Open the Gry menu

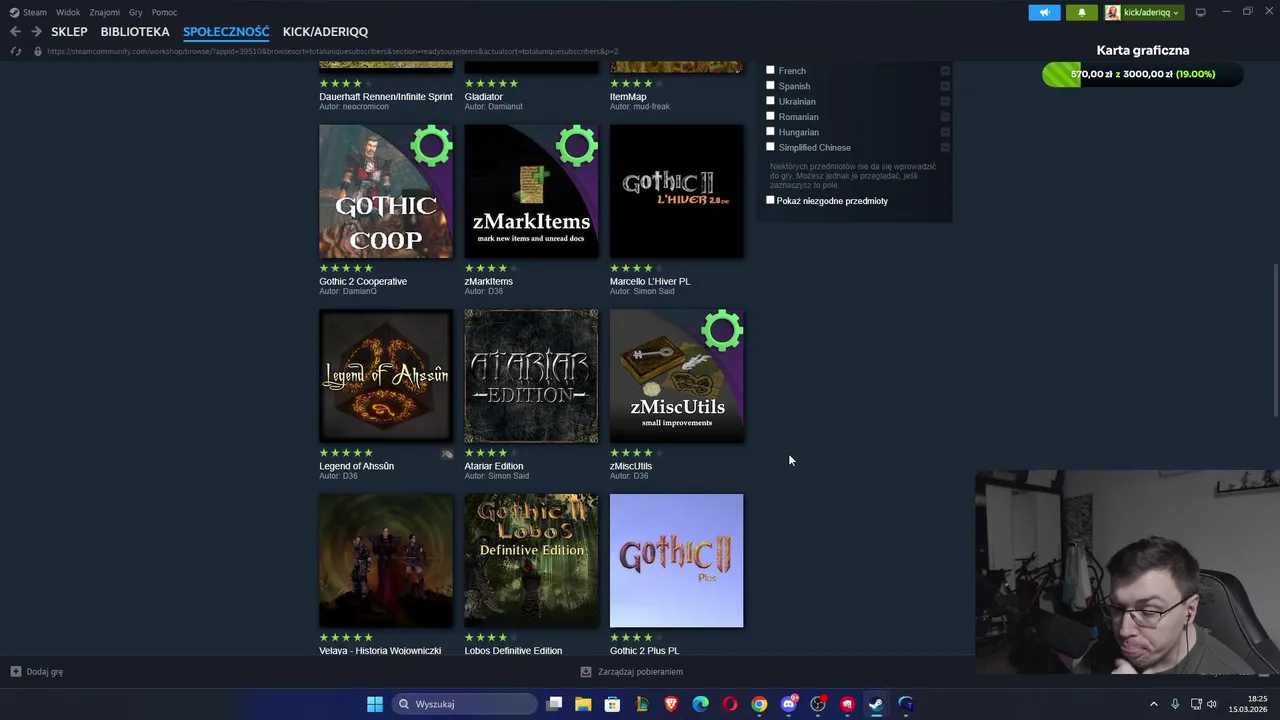pyautogui.click(x=136, y=12)
